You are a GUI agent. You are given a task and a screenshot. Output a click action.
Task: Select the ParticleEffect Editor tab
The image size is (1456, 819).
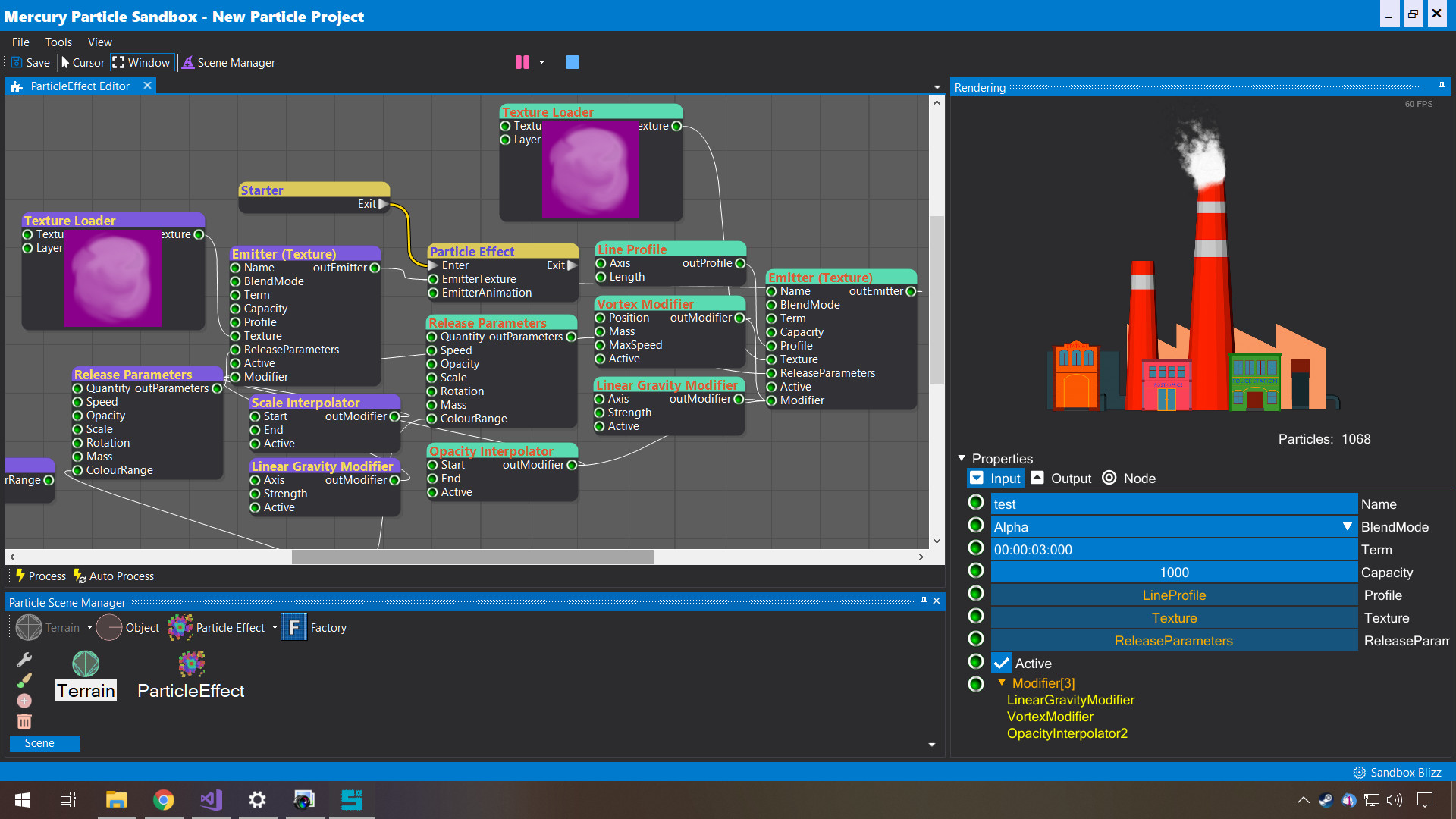coord(80,86)
